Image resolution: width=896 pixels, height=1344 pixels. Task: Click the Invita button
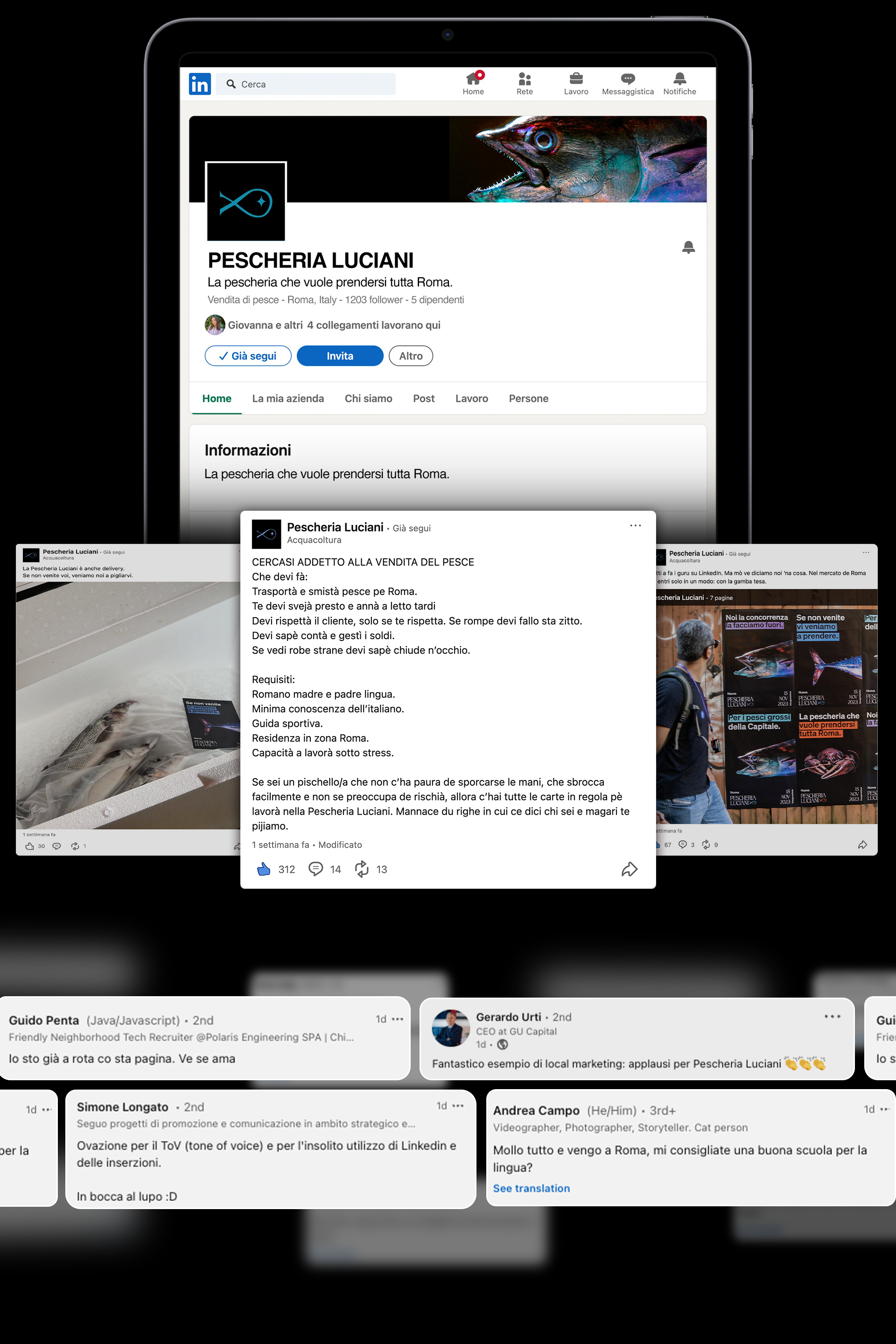point(340,356)
